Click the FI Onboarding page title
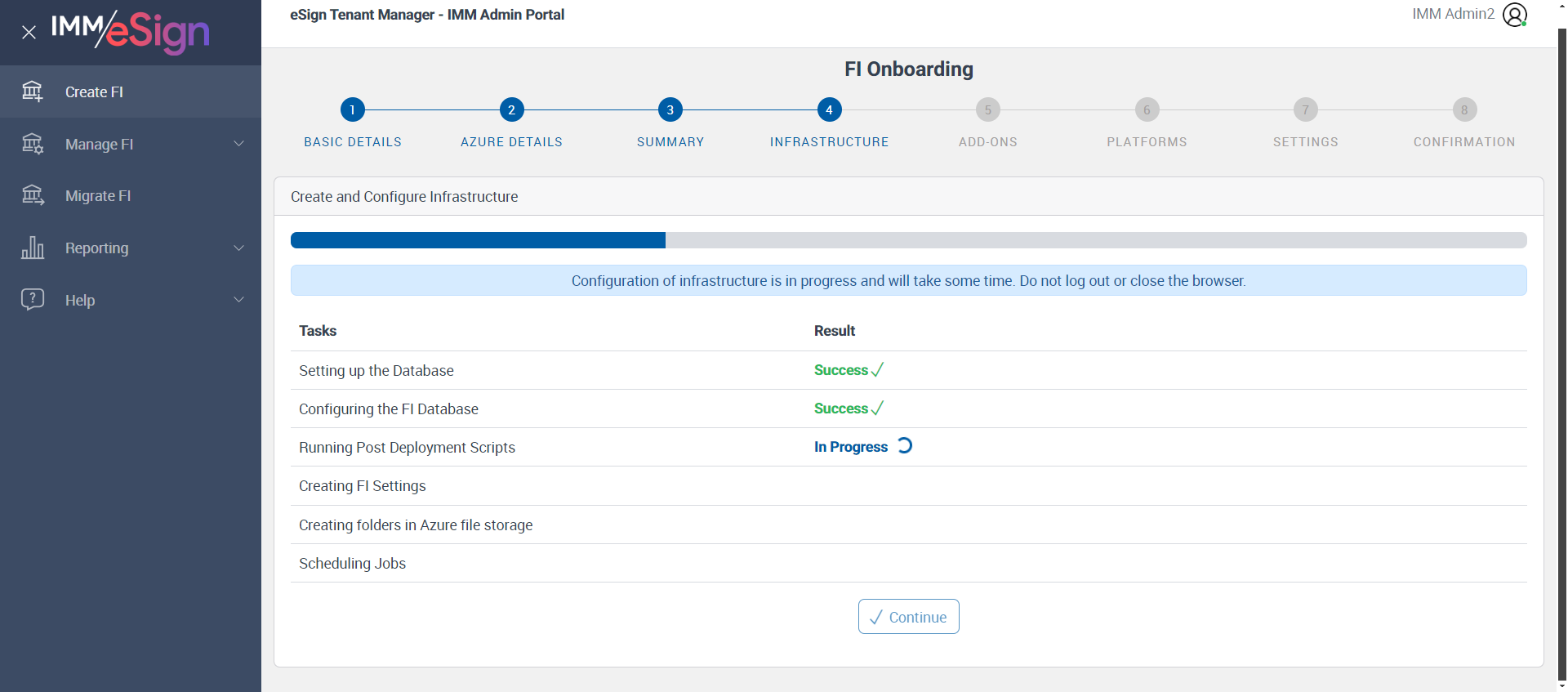 909,69
